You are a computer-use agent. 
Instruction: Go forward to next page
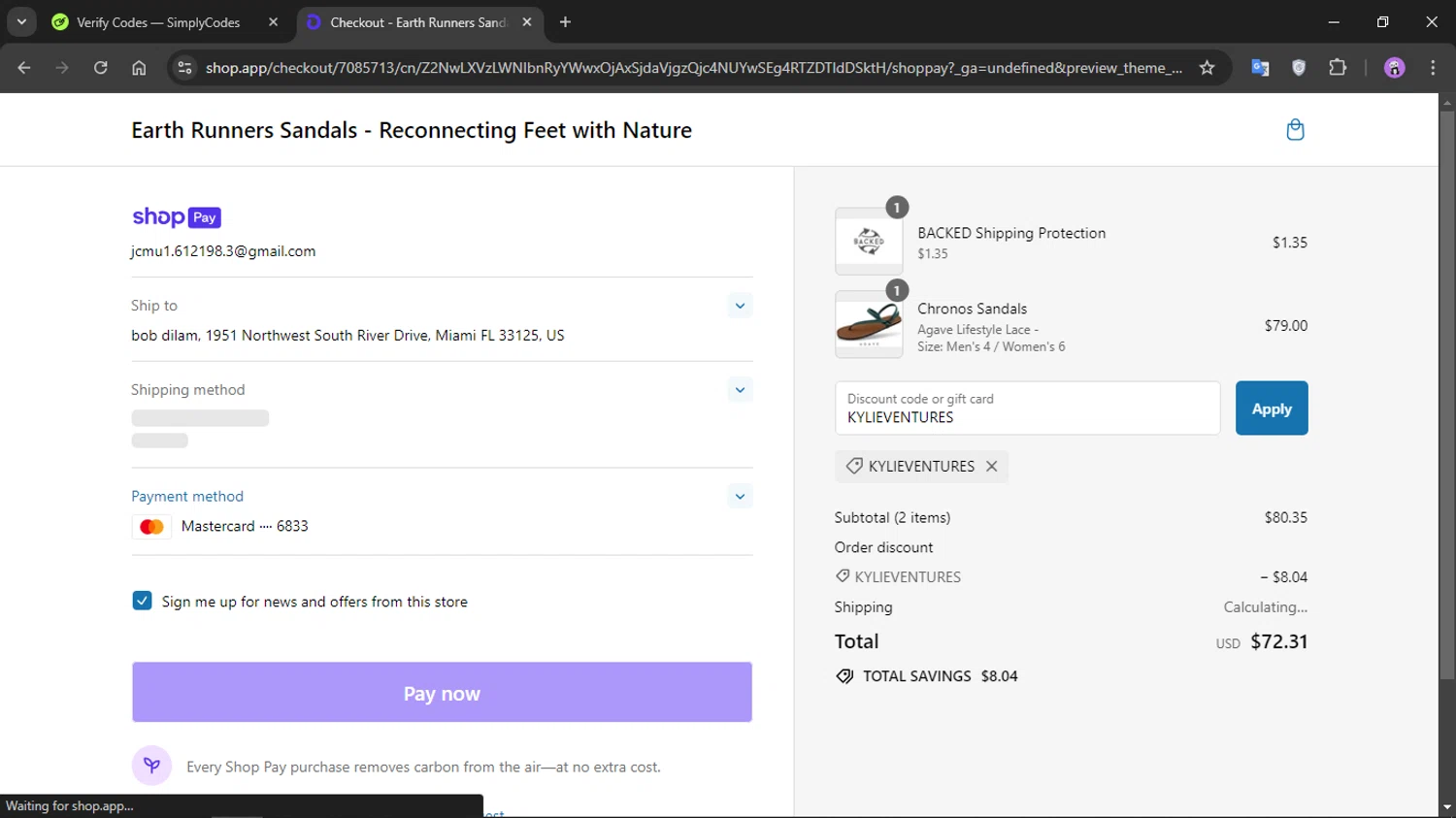click(62, 68)
